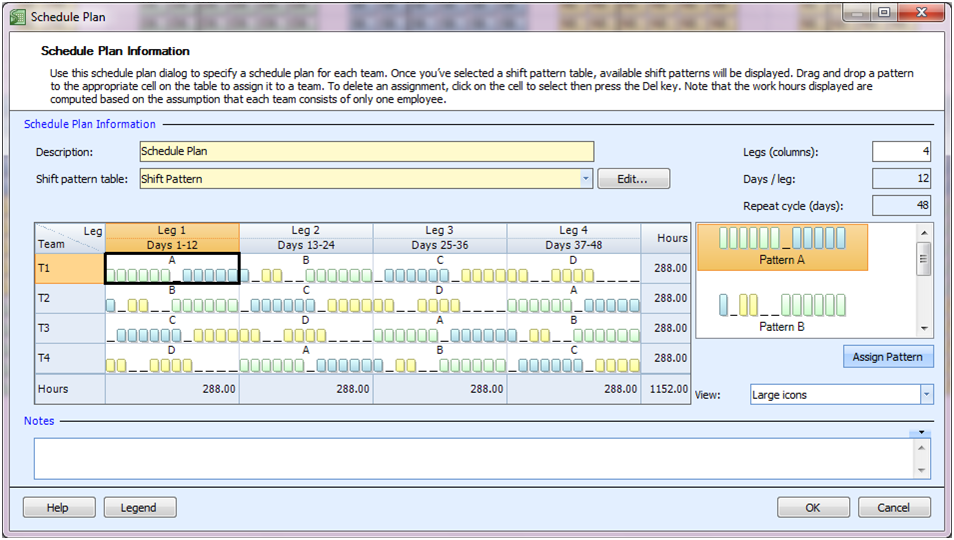Screen dimensions: 954x540
Task: Select T1 Leg 3 cell with pattern C
Action: (440, 268)
